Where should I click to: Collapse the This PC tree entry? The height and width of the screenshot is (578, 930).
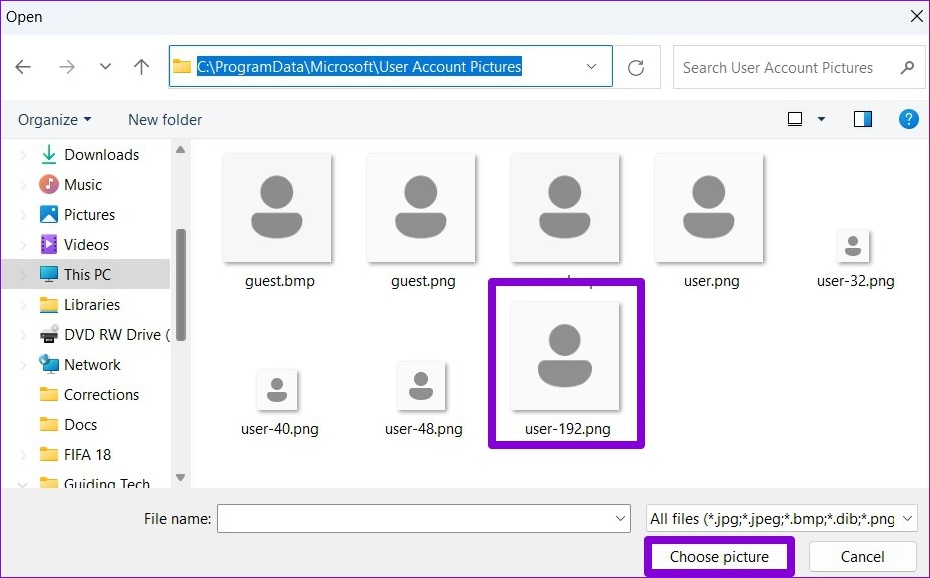coord(23,274)
